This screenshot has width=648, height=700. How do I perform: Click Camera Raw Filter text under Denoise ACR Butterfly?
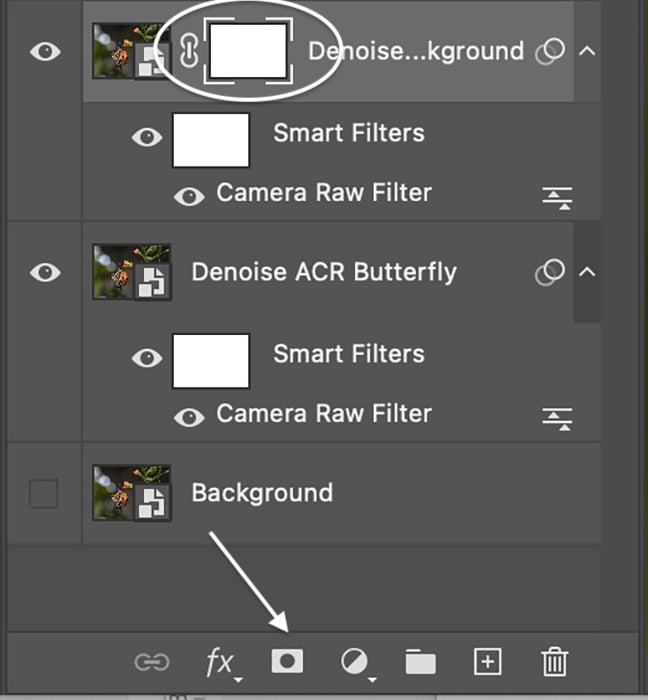[324, 414]
